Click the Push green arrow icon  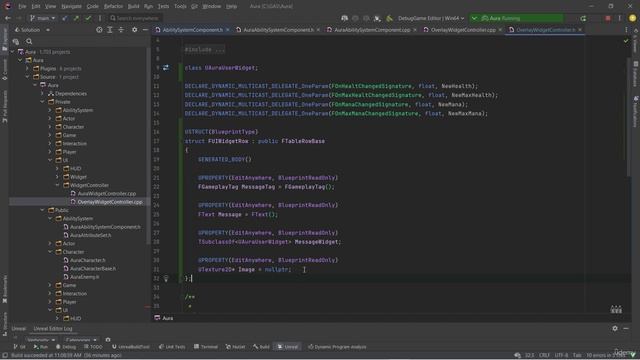76,18
